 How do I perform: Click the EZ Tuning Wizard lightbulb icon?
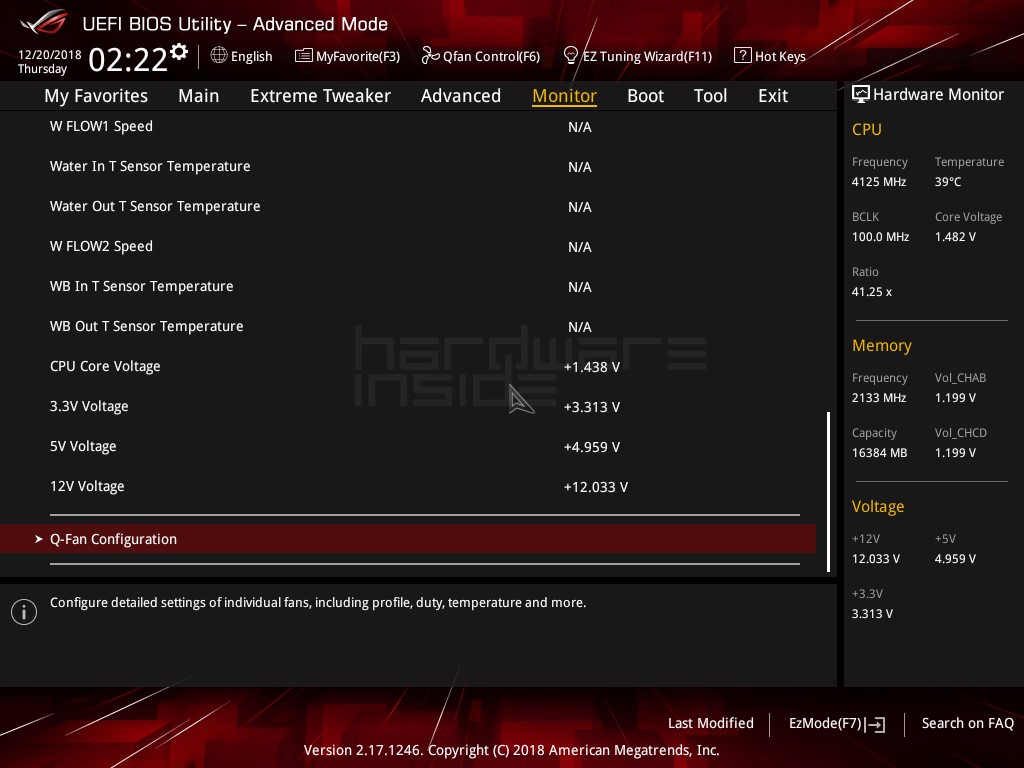tap(570, 56)
